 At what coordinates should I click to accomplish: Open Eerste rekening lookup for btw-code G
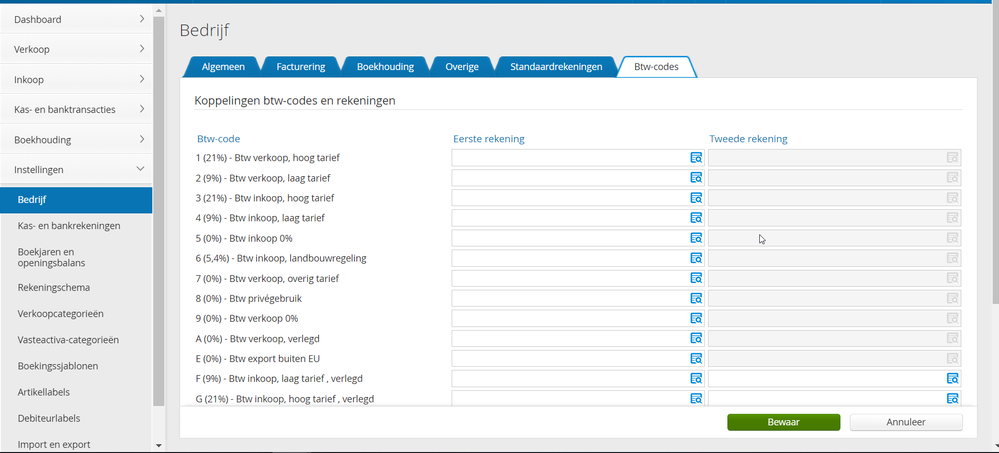(696, 399)
